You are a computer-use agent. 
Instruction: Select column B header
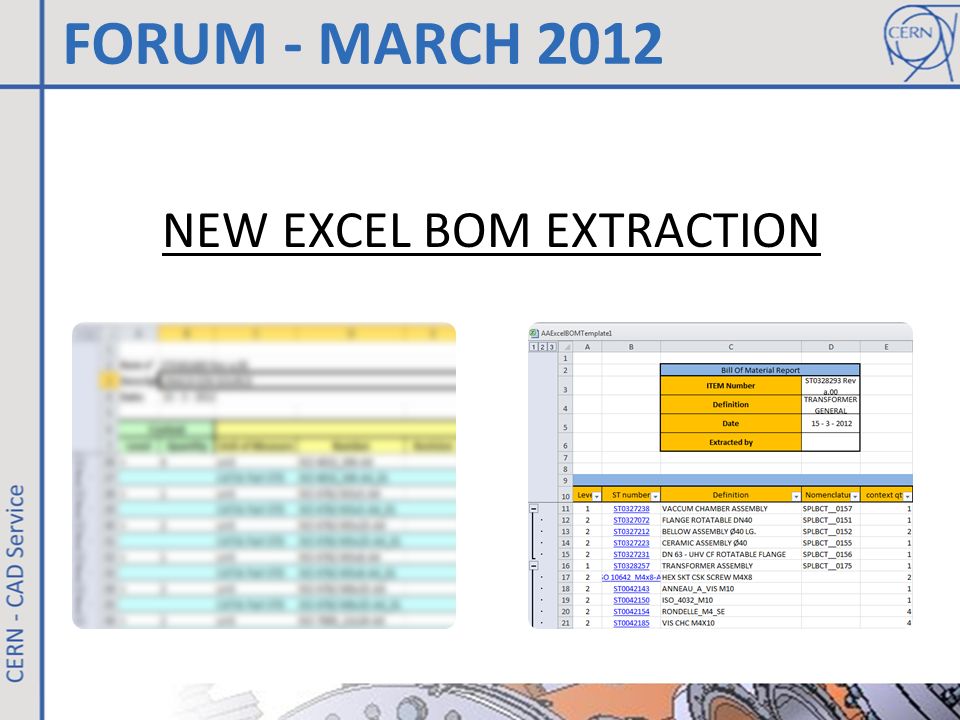pyautogui.click(x=631, y=347)
